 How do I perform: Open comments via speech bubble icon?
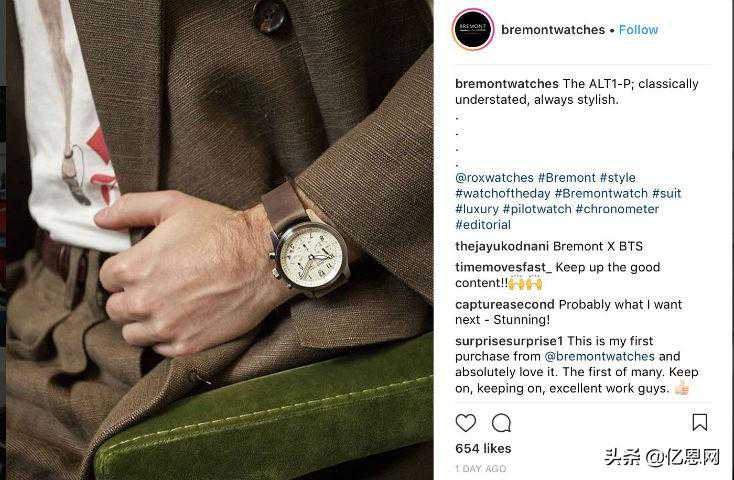click(x=501, y=423)
